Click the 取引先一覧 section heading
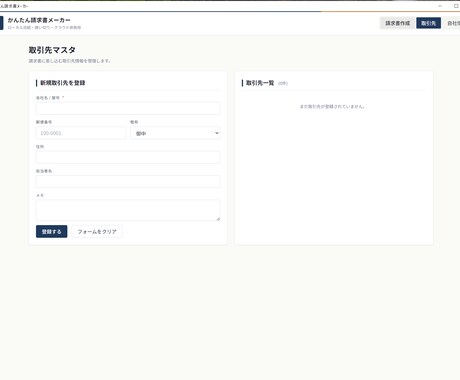Image resolution: width=460 pixels, height=380 pixels. click(x=260, y=83)
